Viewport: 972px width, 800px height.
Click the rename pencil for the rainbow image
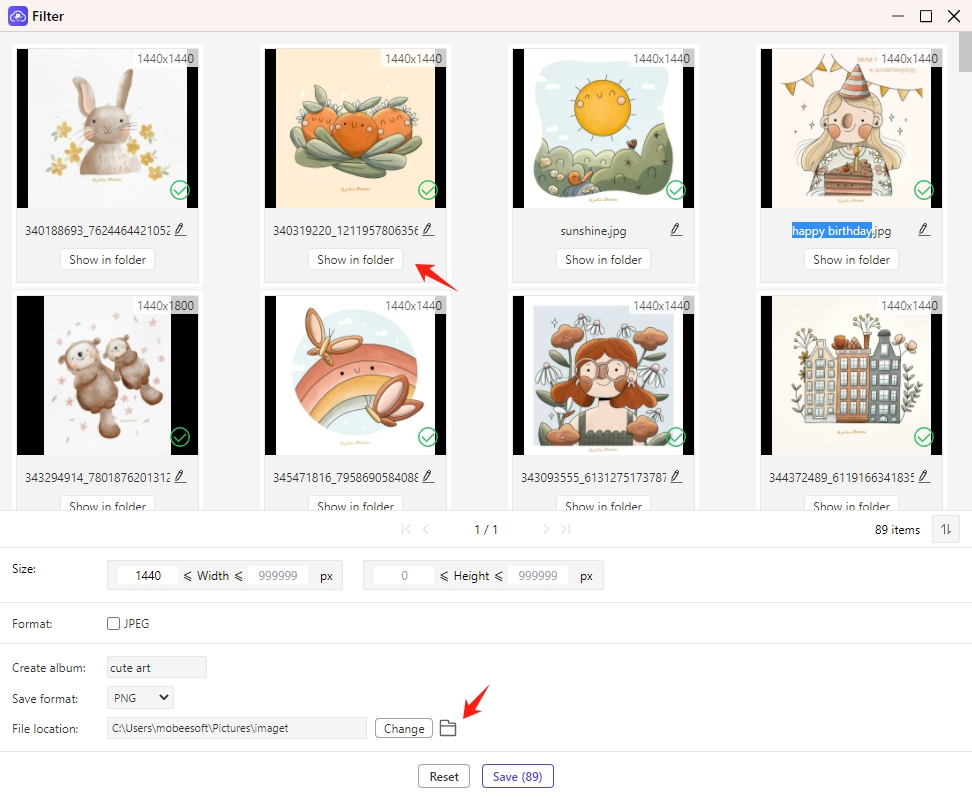(x=428, y=477)
